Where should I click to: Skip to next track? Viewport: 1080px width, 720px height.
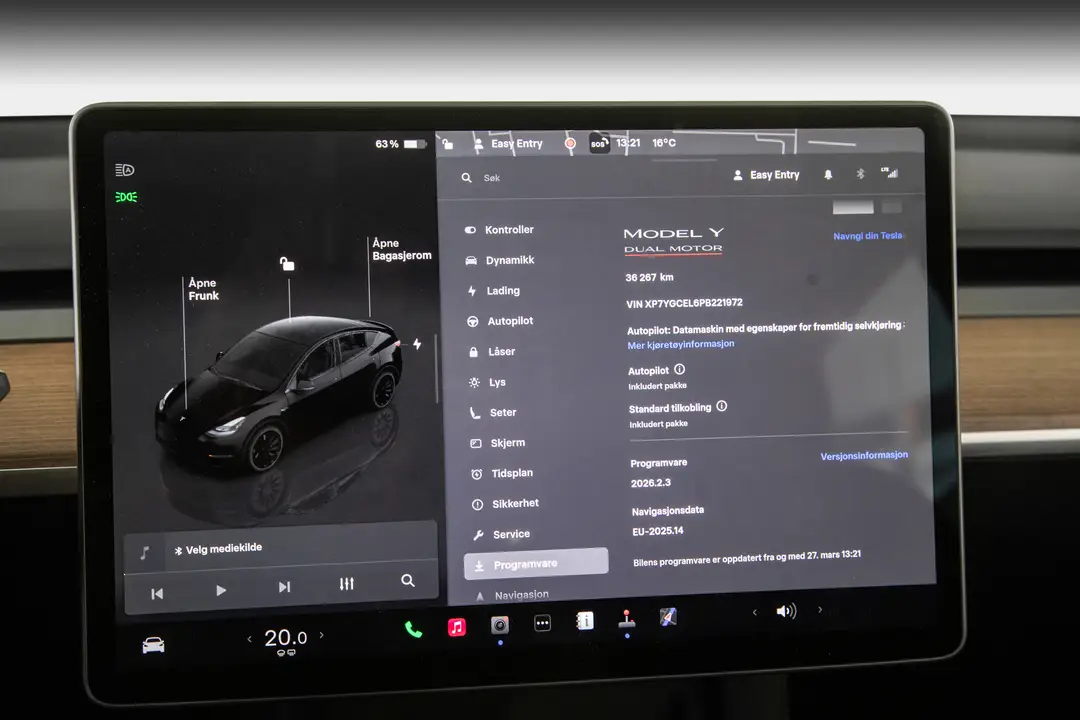point(284,587)
